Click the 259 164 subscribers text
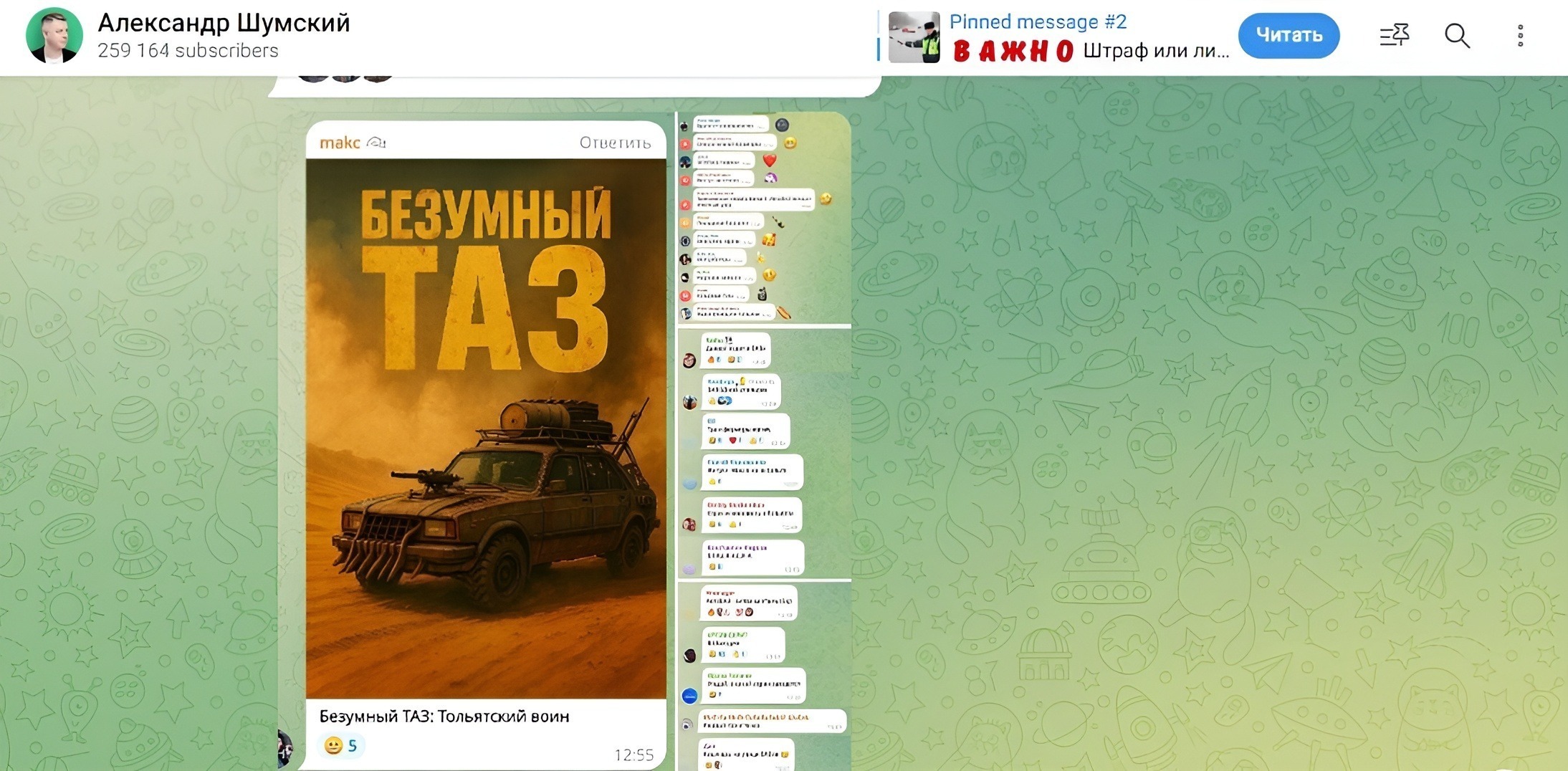 pos(188,51)
